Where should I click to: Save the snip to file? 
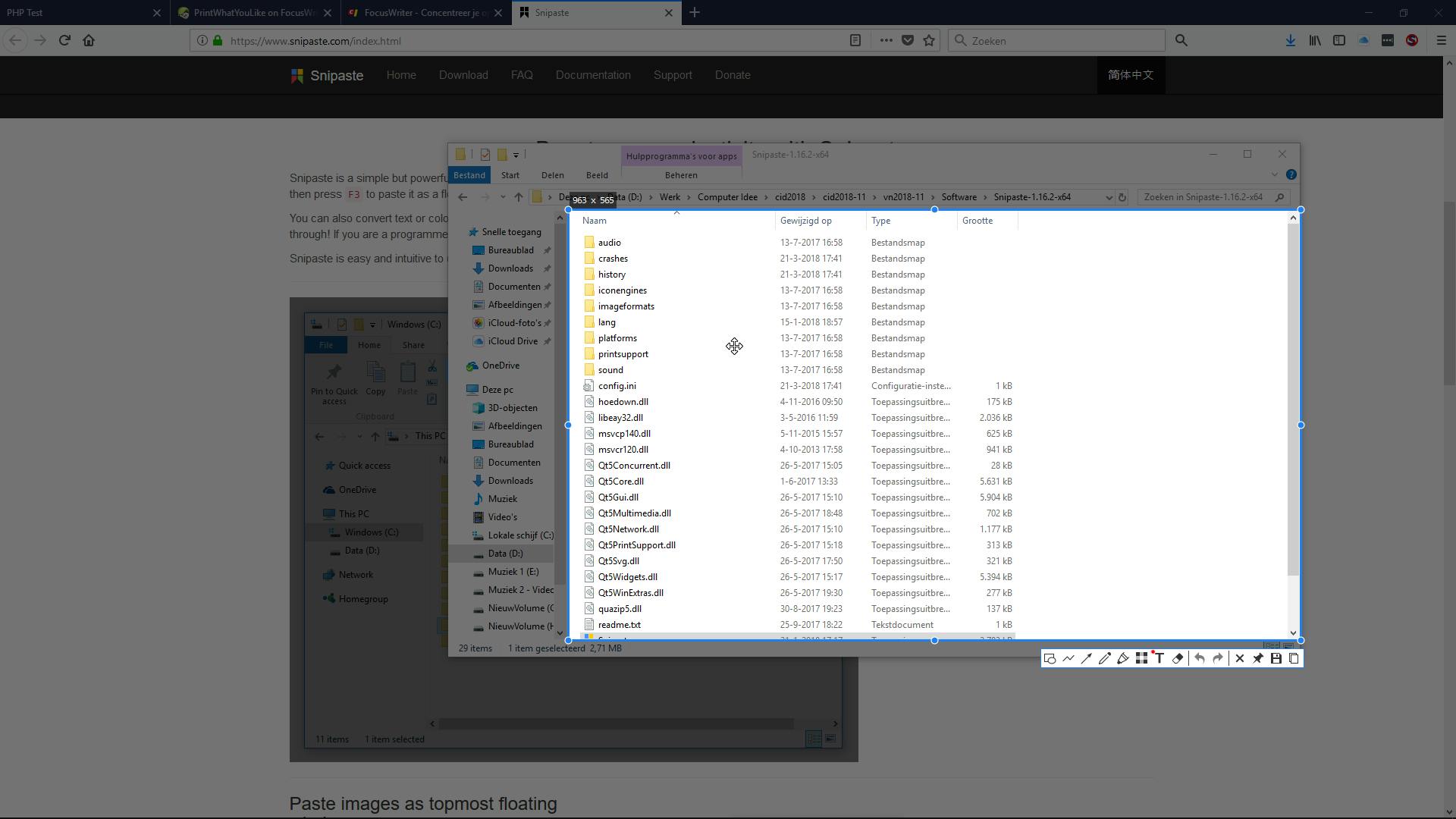pyautogui.click(x=1276, y=658)
